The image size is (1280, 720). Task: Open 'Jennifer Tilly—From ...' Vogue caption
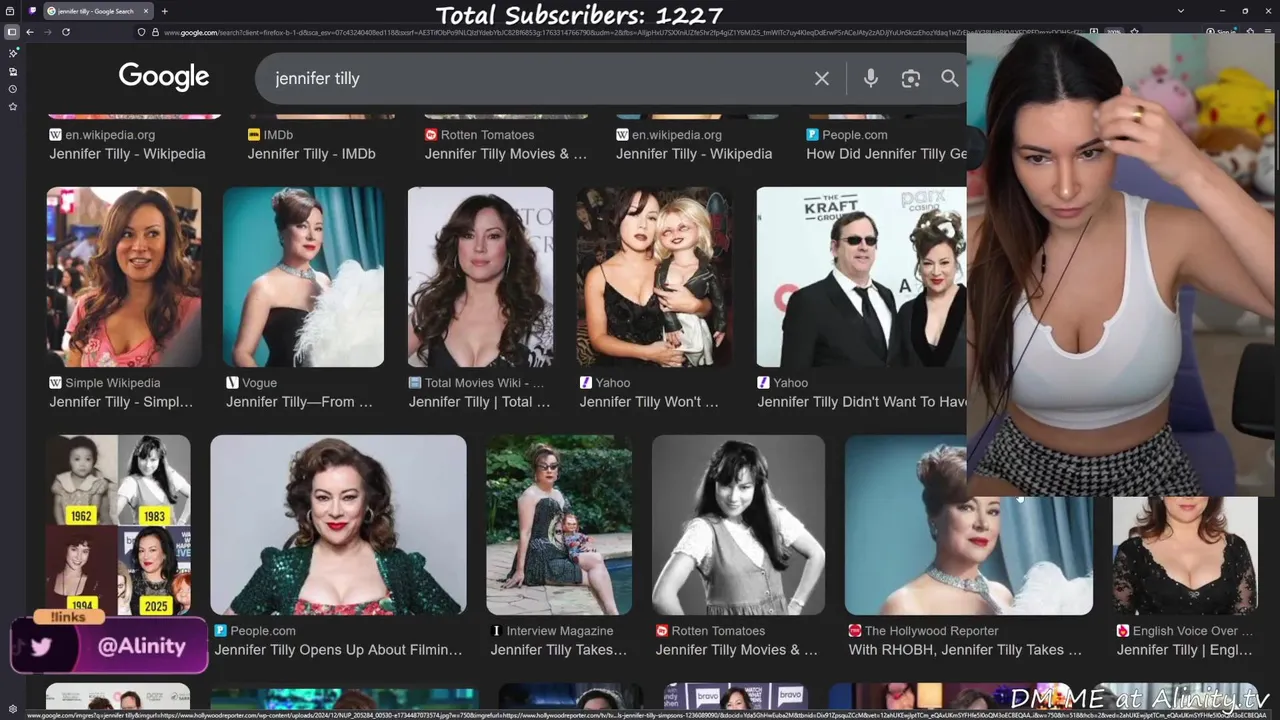click(x=299, y=402)
